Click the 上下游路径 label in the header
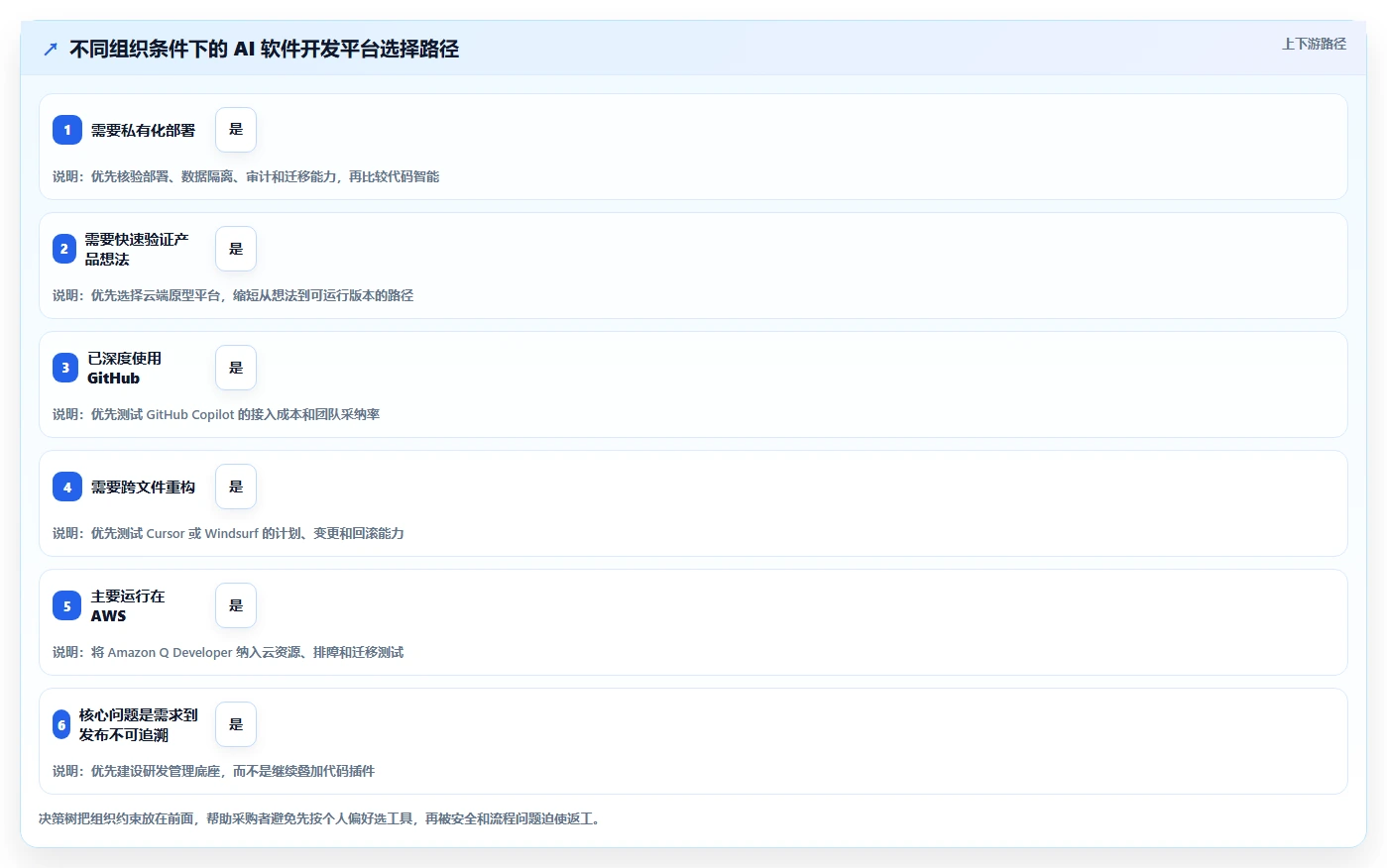 click(x=1314, y=44)
